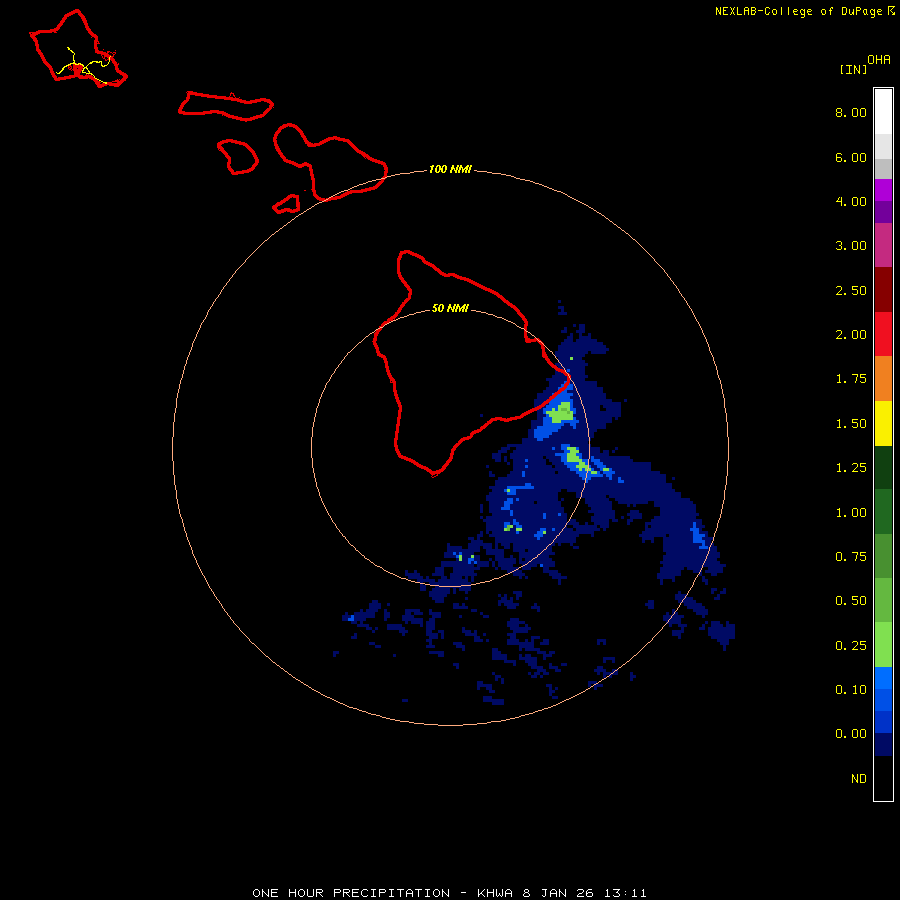Select the 0.25 legend value
This screenshot has height=900, width=900.
tap(851, 646)
